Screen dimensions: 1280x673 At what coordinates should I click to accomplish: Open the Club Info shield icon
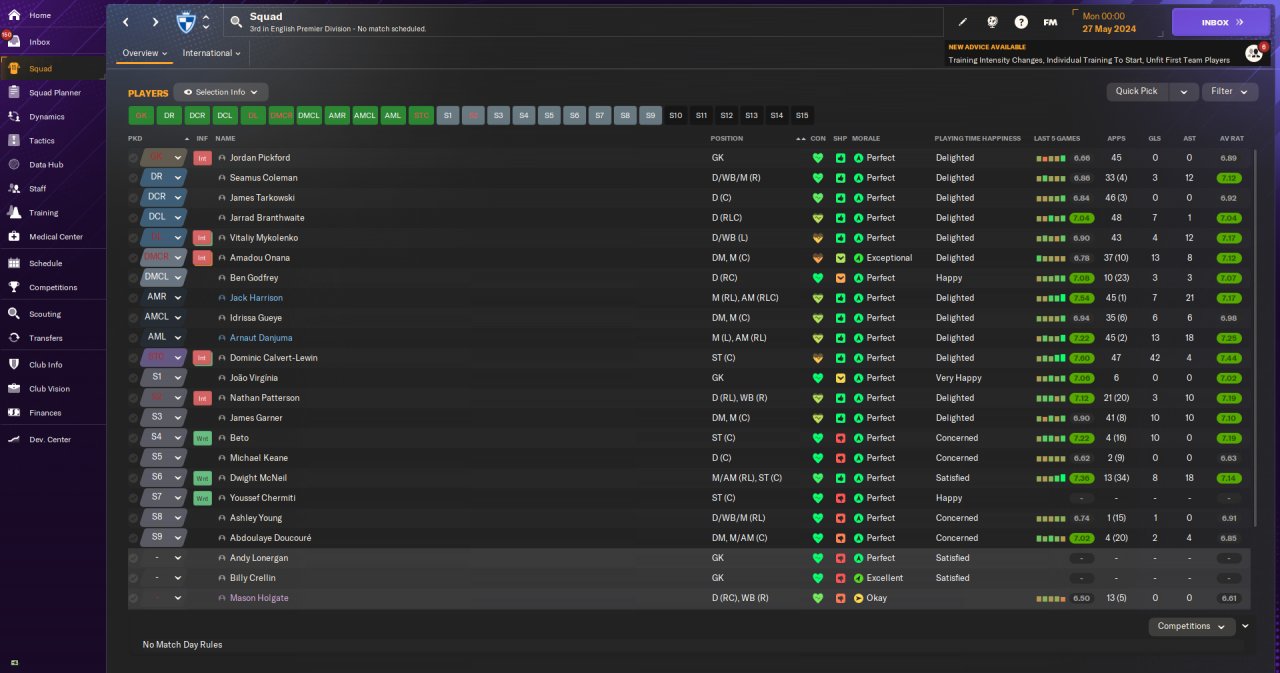coord(14,364)
